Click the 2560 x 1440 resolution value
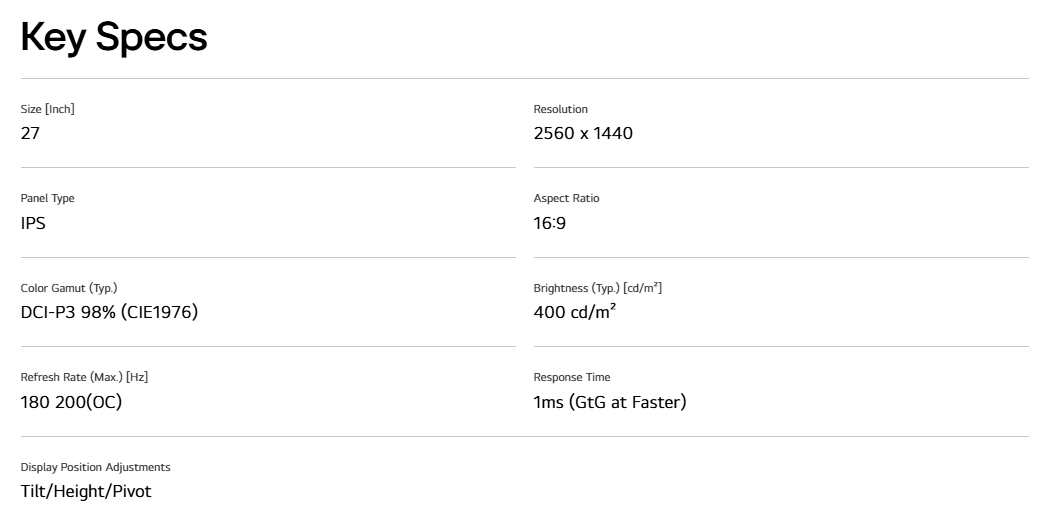The width and height of the screenshot is (1042, 517). coord(583,133)
